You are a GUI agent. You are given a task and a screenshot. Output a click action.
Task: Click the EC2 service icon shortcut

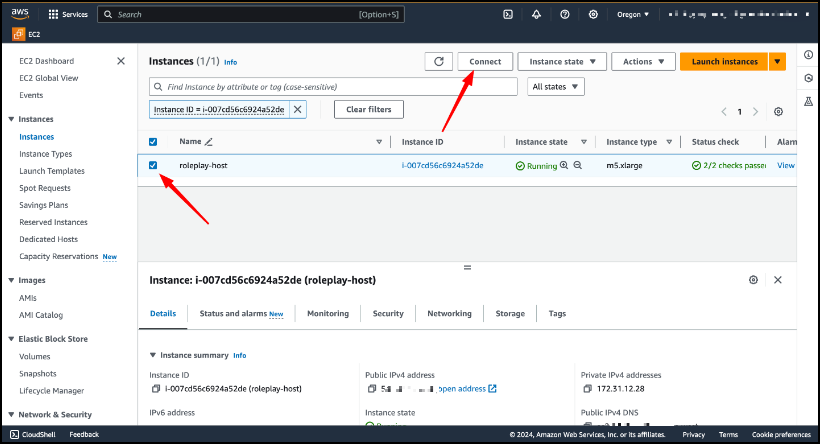[x=18, y=35]
